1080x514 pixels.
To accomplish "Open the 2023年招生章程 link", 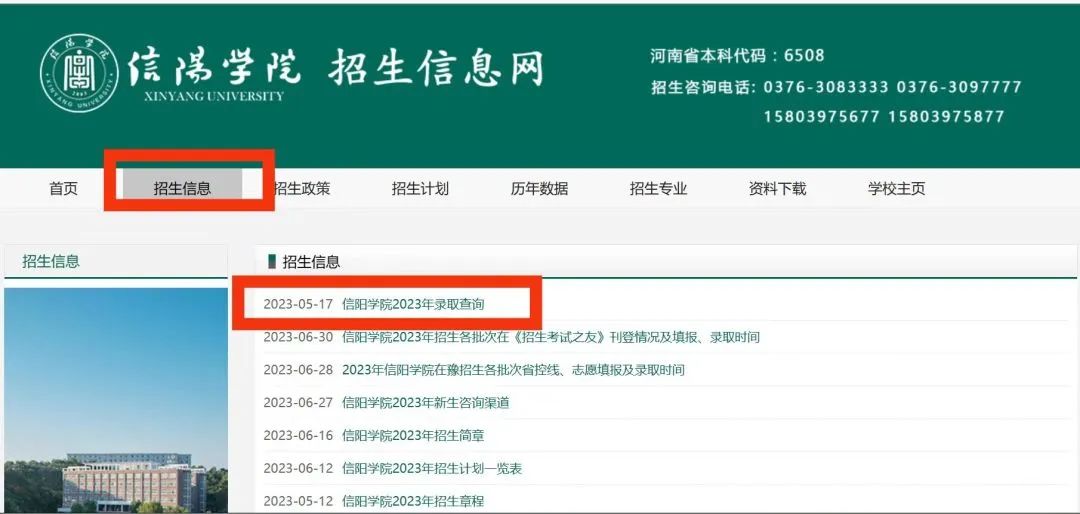I will [413, 500].
